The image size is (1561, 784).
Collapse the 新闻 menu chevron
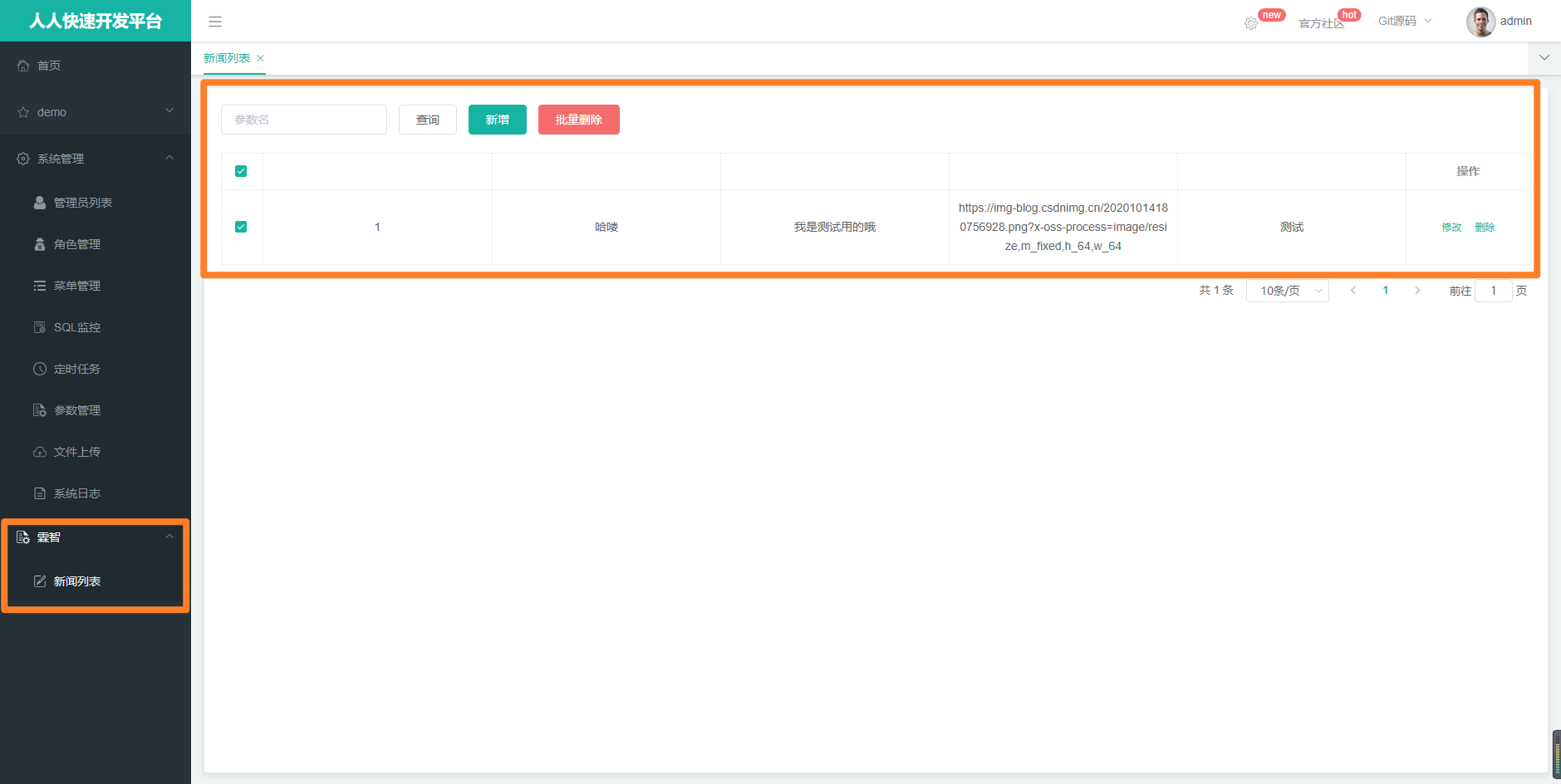click(x=169, y=537)
